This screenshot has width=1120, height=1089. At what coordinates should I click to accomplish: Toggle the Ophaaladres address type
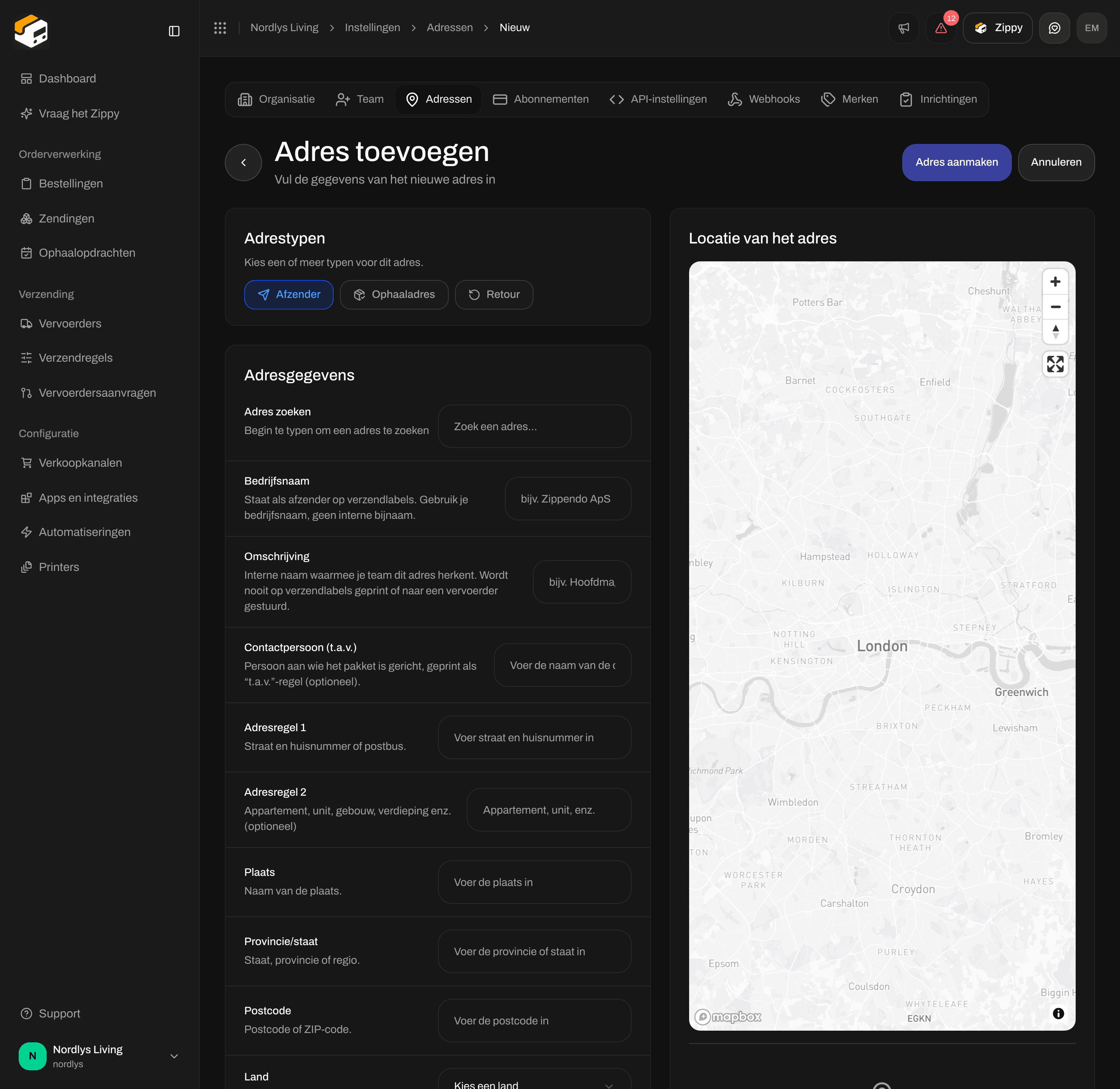point(394,294)
